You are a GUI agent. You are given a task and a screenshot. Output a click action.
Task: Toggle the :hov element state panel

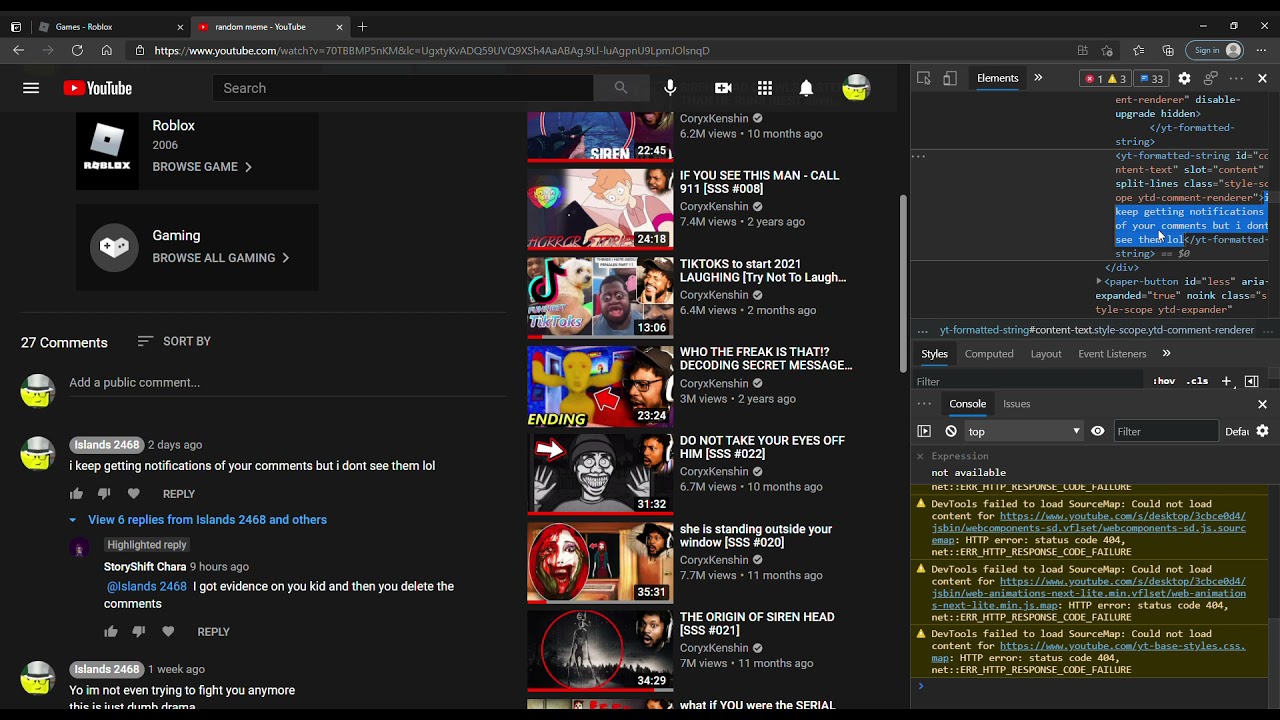coord(1164,381)
